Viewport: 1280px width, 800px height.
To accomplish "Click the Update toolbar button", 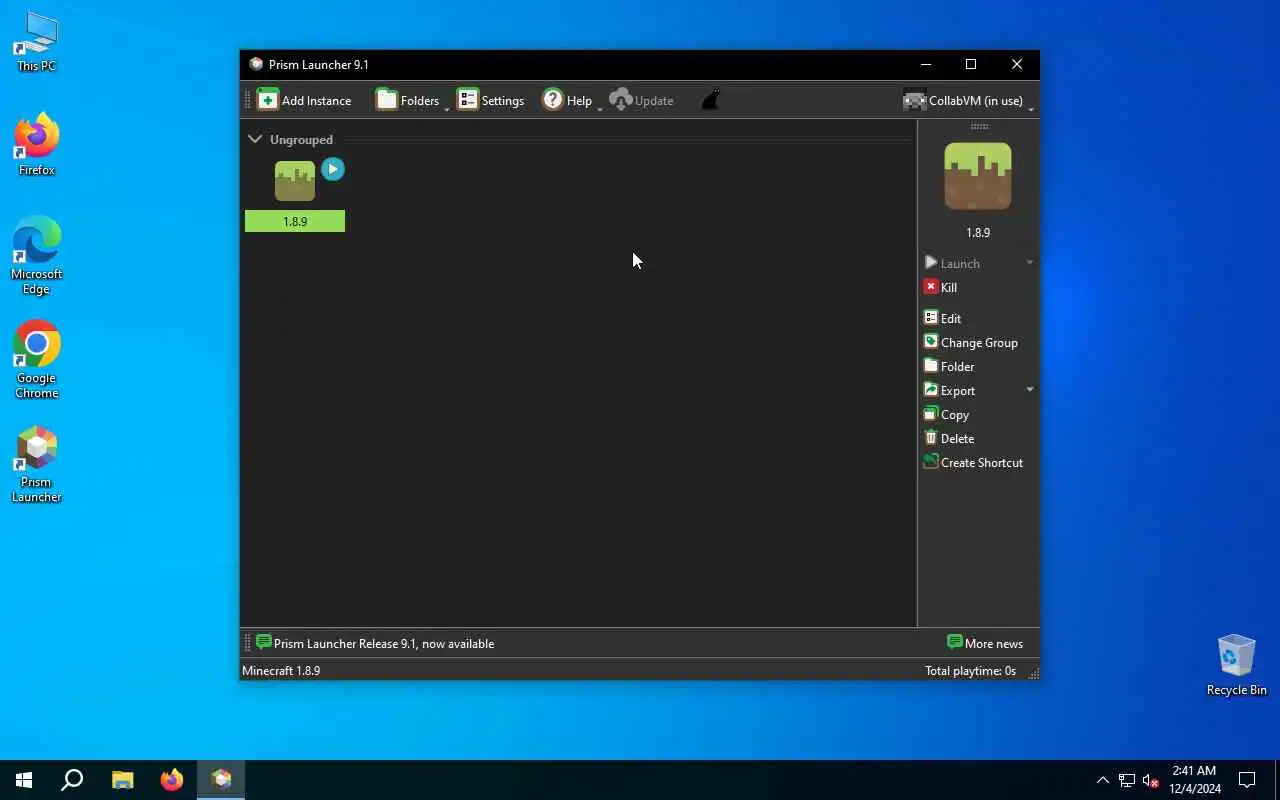I will [641, 100].
